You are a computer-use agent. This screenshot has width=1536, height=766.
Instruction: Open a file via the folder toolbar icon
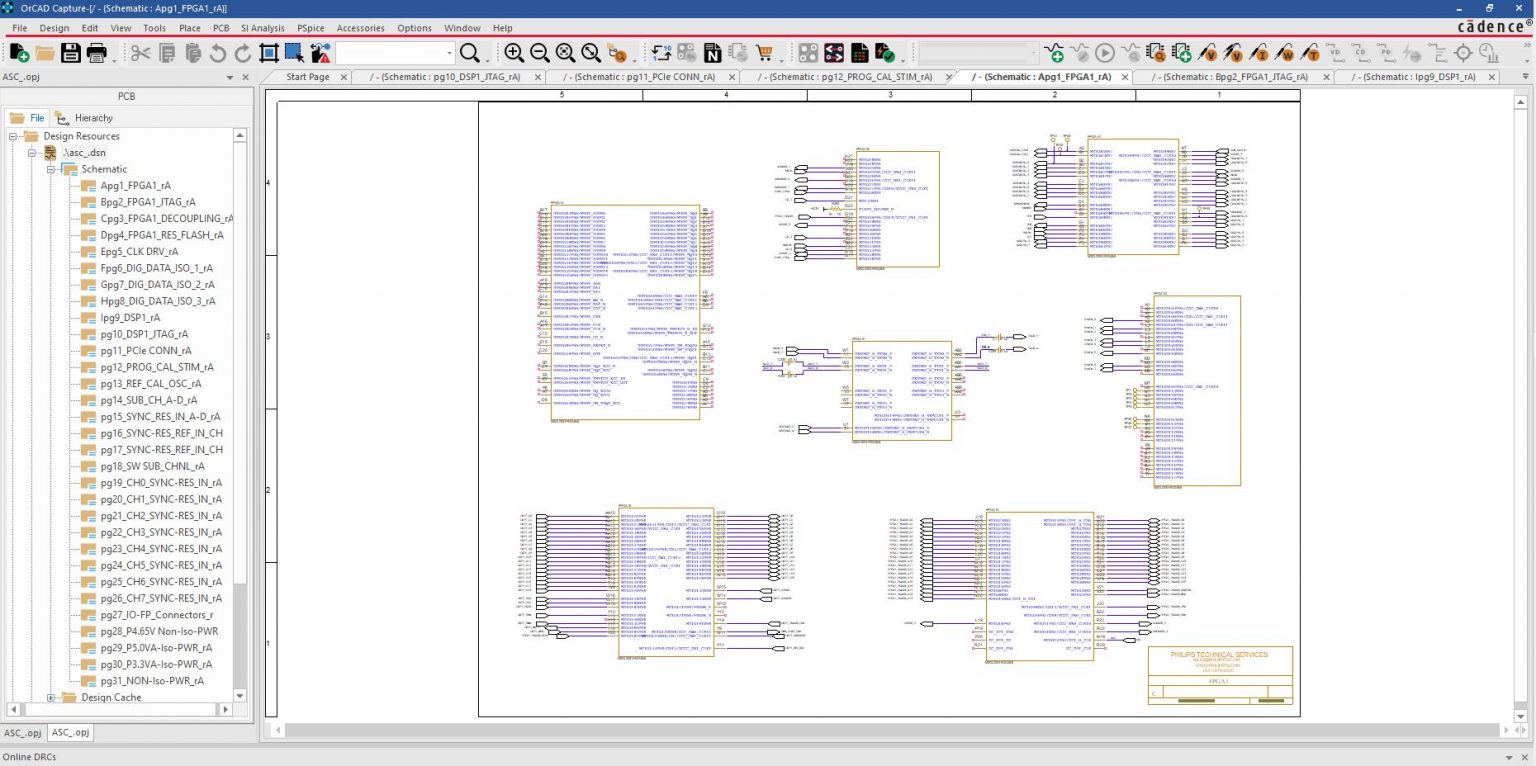point(45,53)
